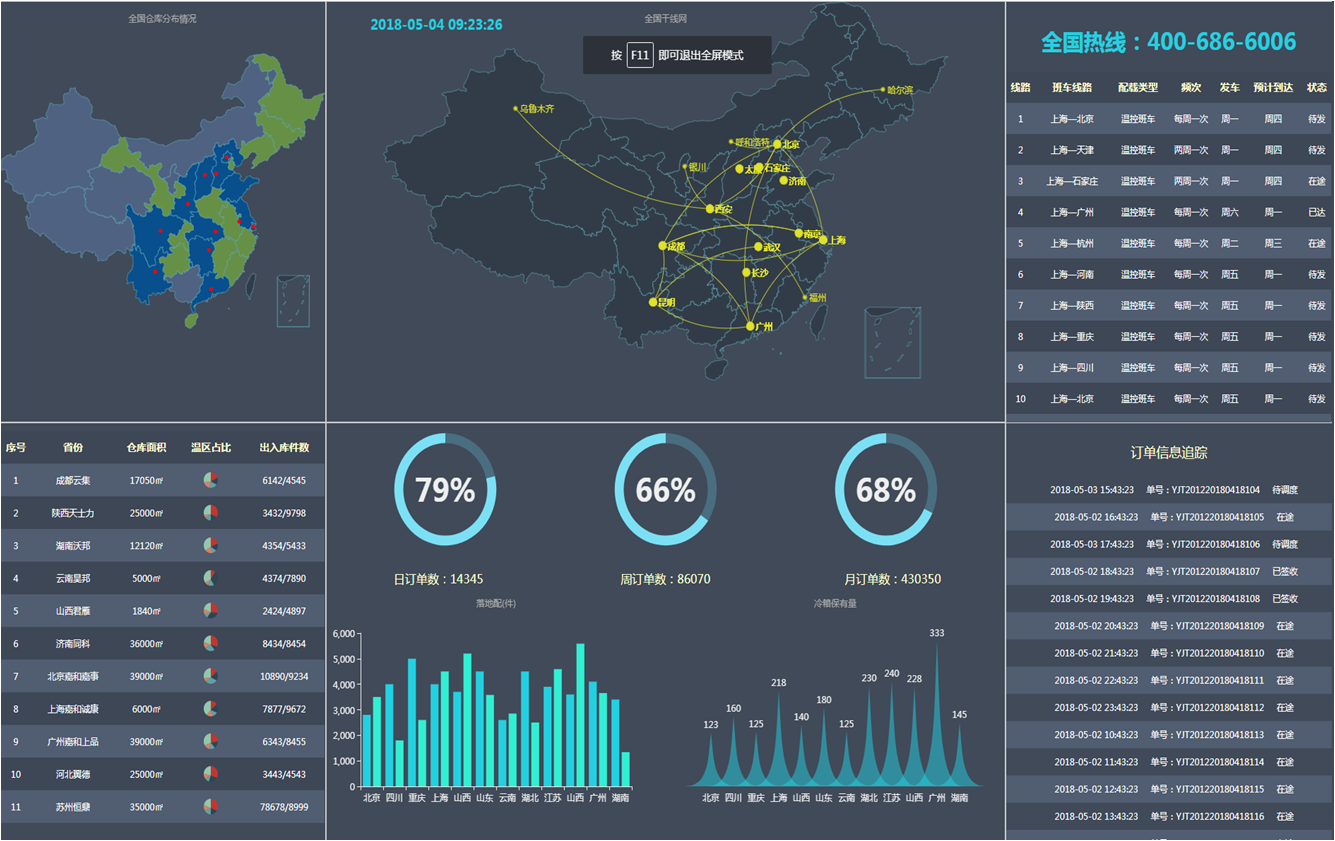Select the 上海—天津 route row
This screenshot has height=841, width=1335.
click(1168, 150)
